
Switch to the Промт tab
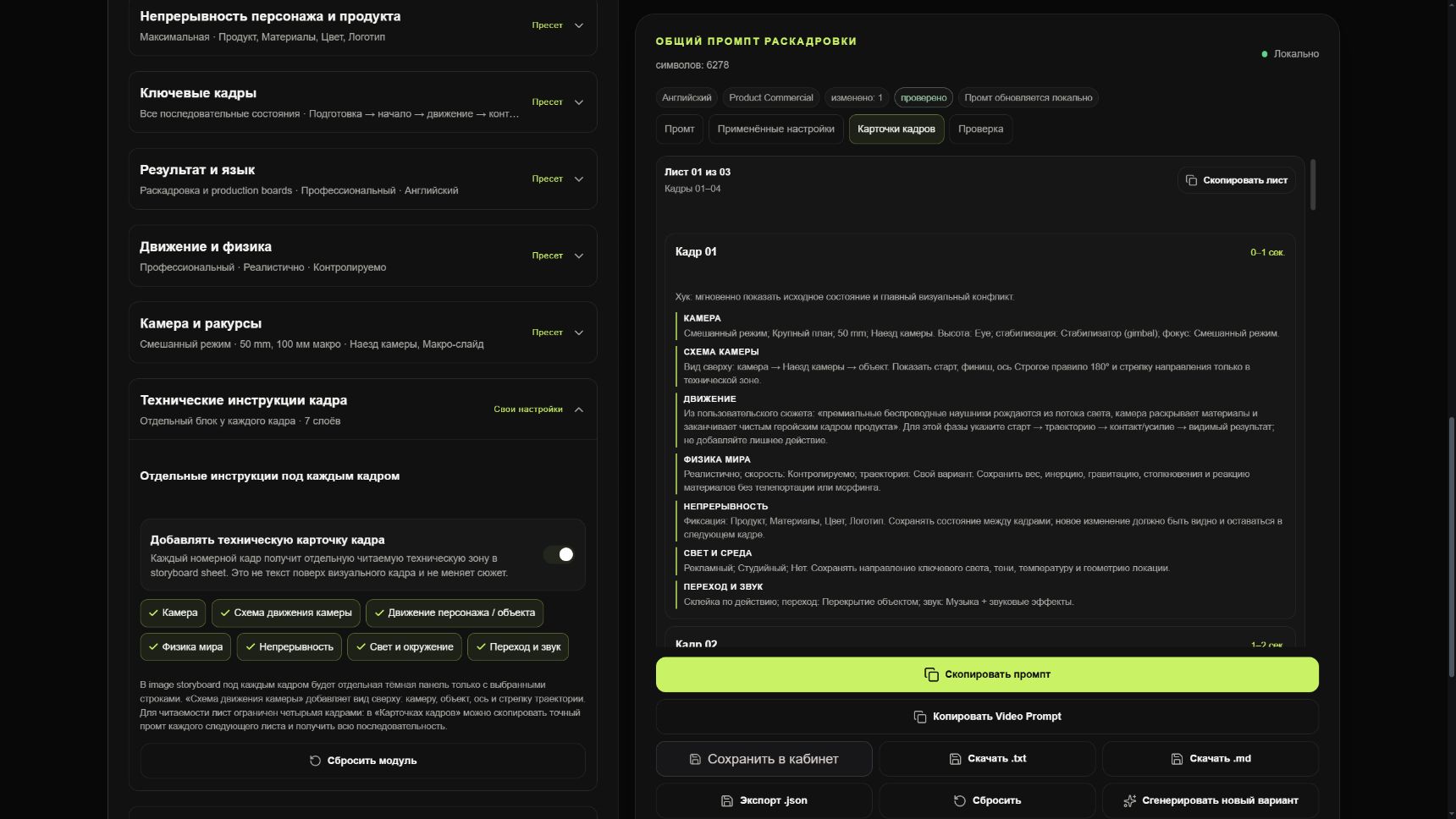tap(680, 129)
